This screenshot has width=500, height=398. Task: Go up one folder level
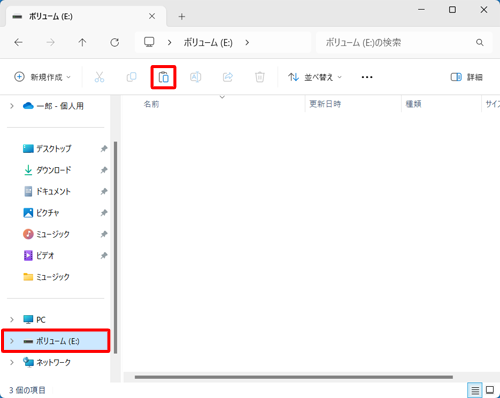pyautogui.click(x=82, y=42)
